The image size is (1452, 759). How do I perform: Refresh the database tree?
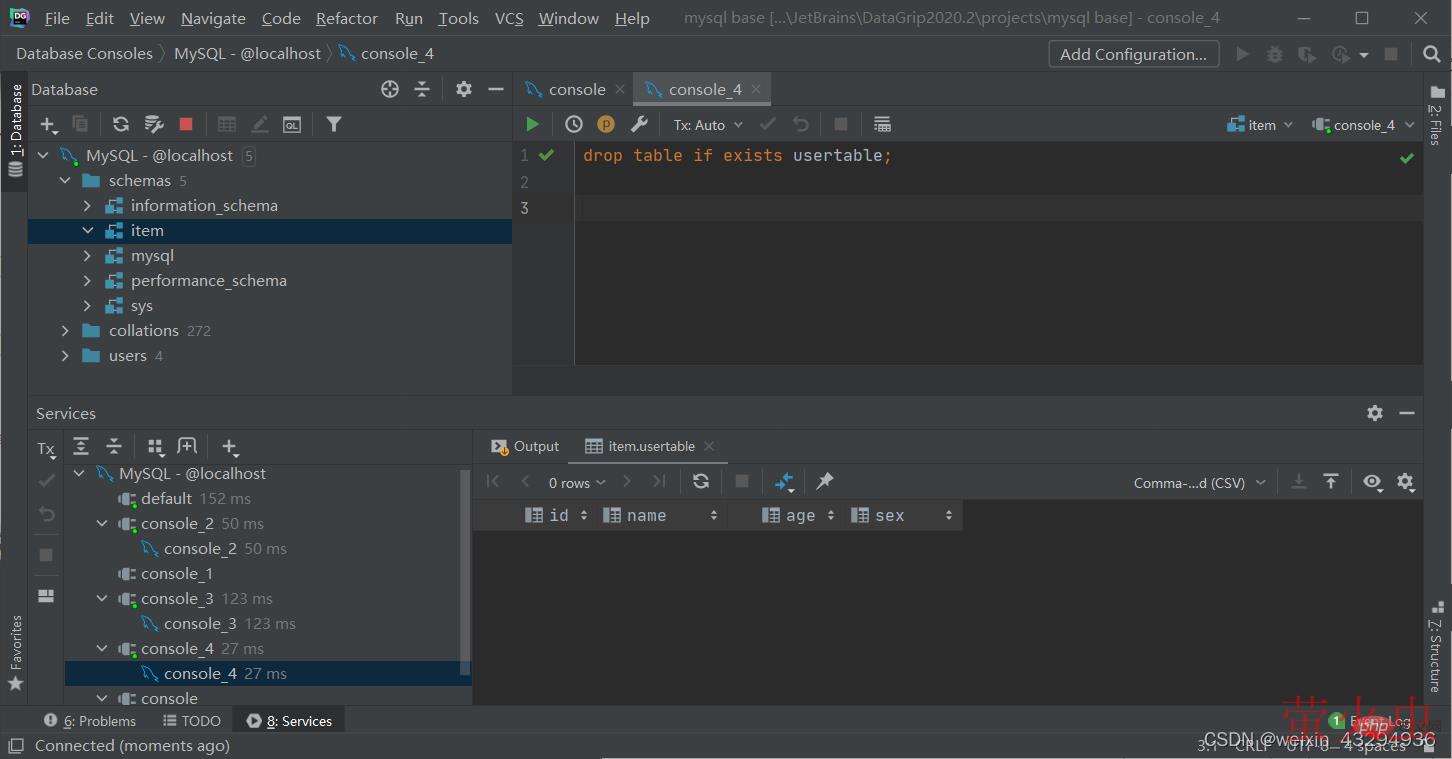pyautogui.click(x=121, y=124)
